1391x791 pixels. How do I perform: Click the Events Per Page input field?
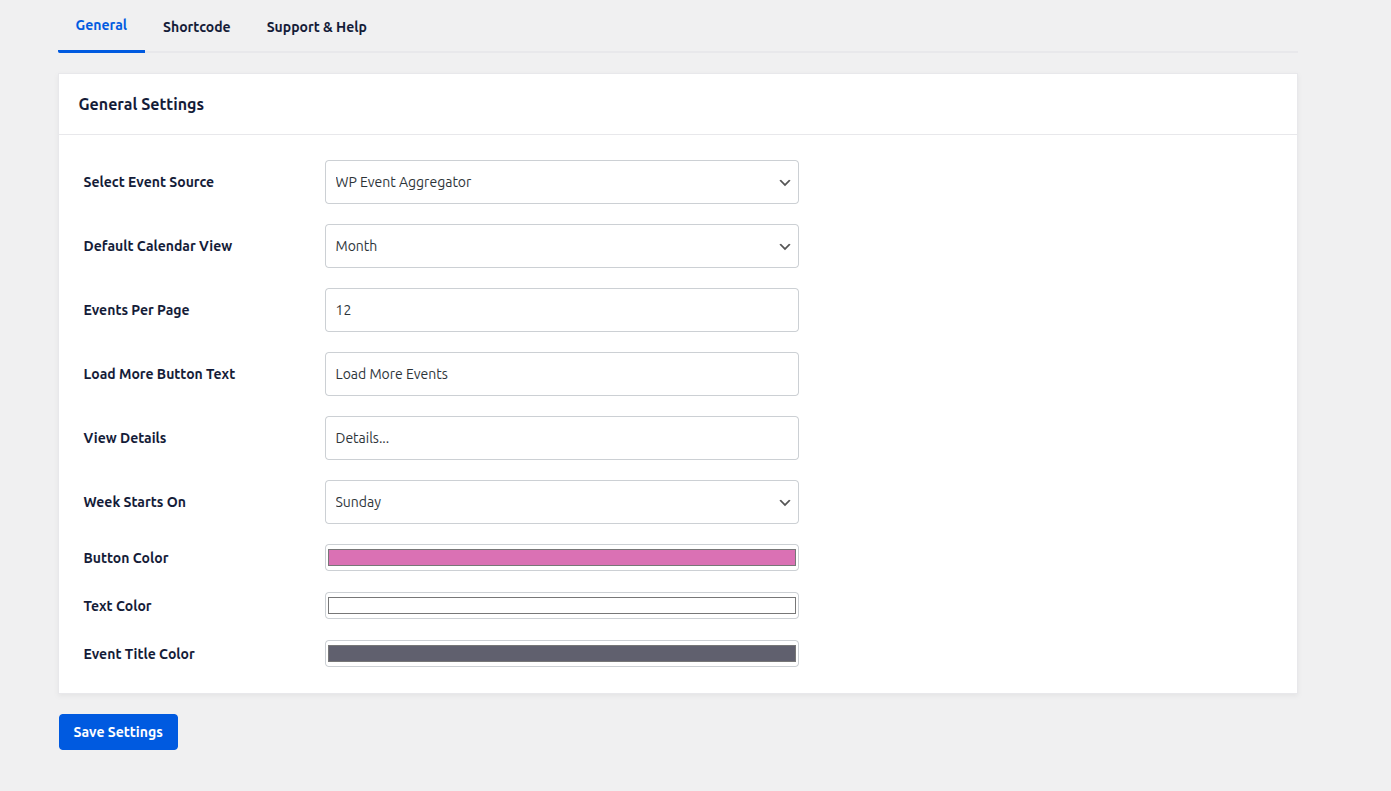click(x=561, y=310)
